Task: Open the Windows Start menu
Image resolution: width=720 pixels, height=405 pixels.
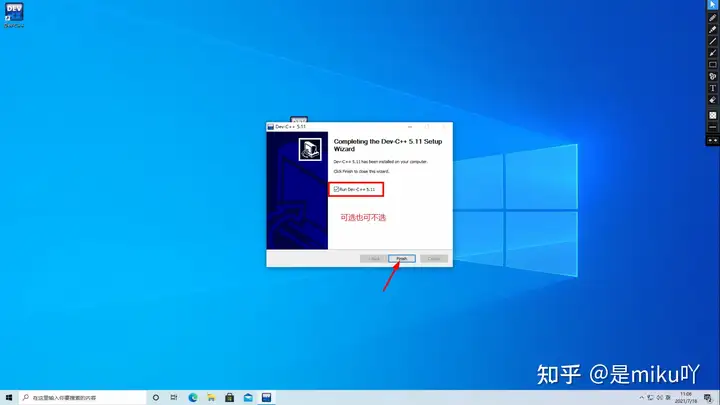Action: coord(9,398)
